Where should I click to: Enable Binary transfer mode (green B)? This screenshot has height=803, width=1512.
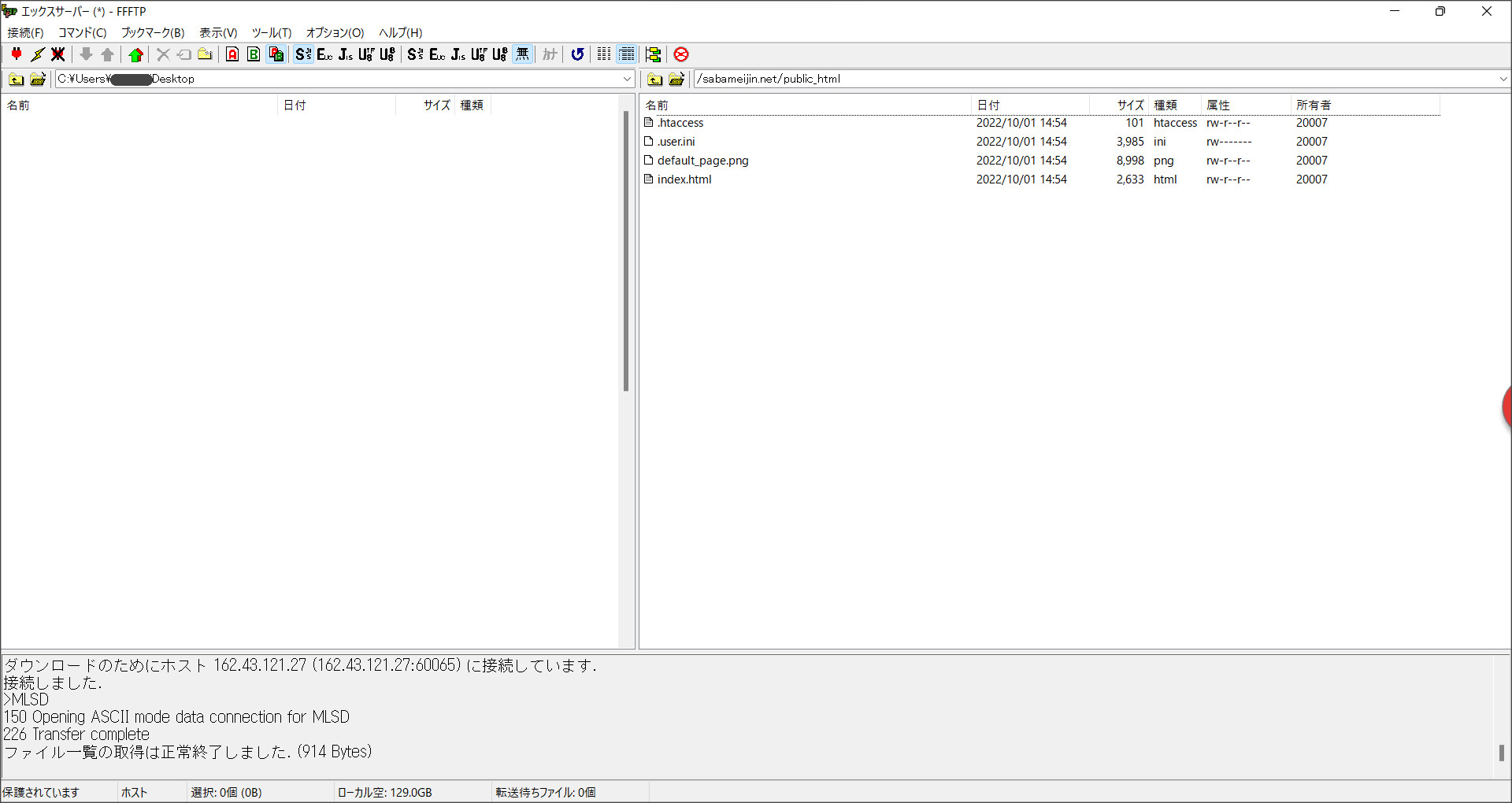(x=254, y=54)
